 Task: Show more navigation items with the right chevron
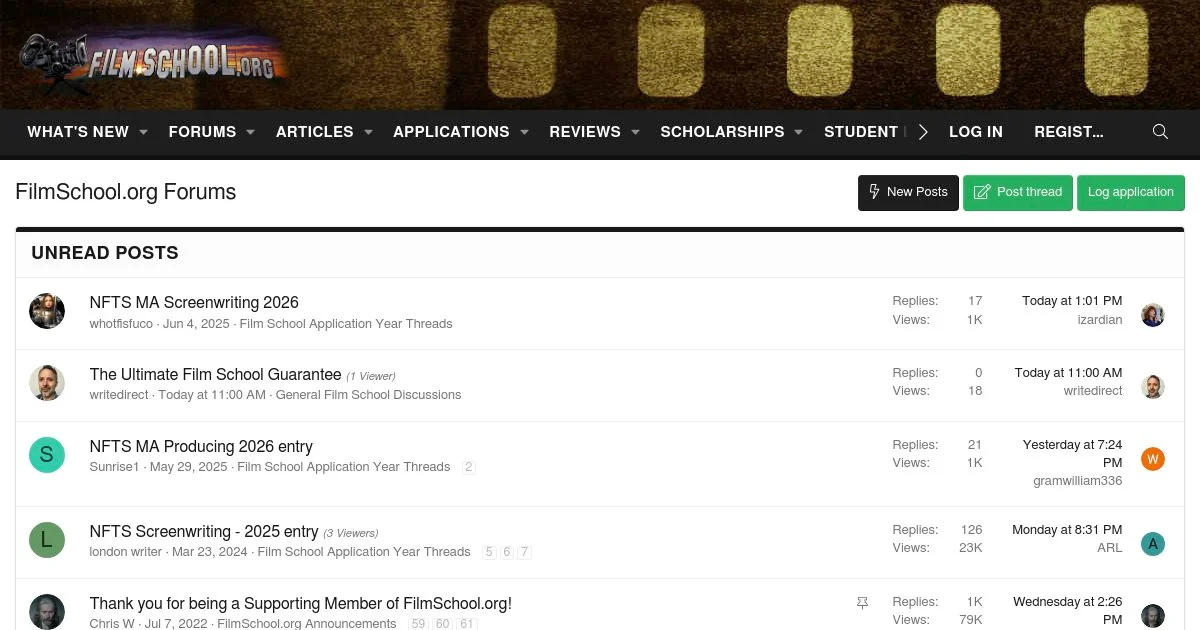(x=923, y=132)
